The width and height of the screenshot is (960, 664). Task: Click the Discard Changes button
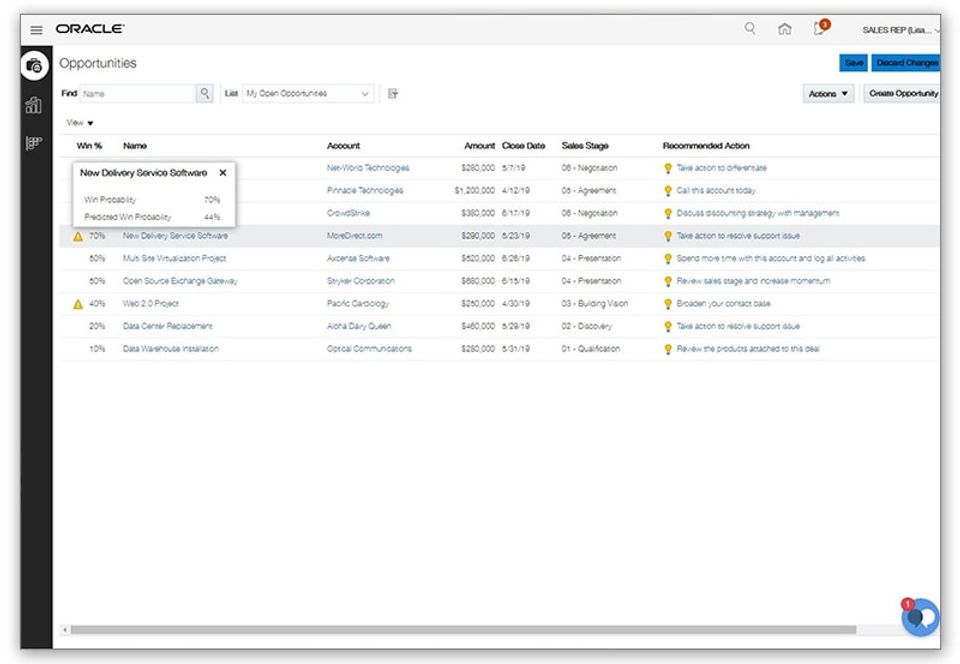(x=906, y=62)
